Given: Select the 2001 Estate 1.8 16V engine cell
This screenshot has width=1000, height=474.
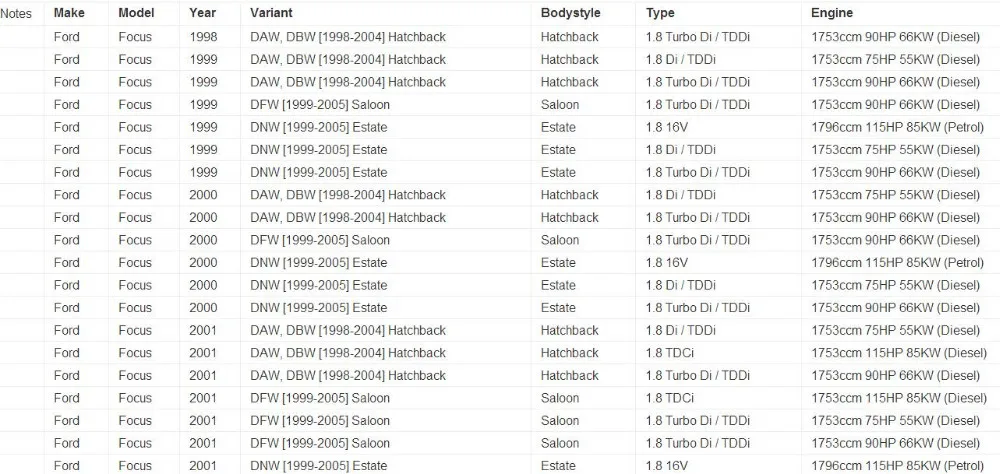Looking at the screenshot, I should [x=897, y=466].
